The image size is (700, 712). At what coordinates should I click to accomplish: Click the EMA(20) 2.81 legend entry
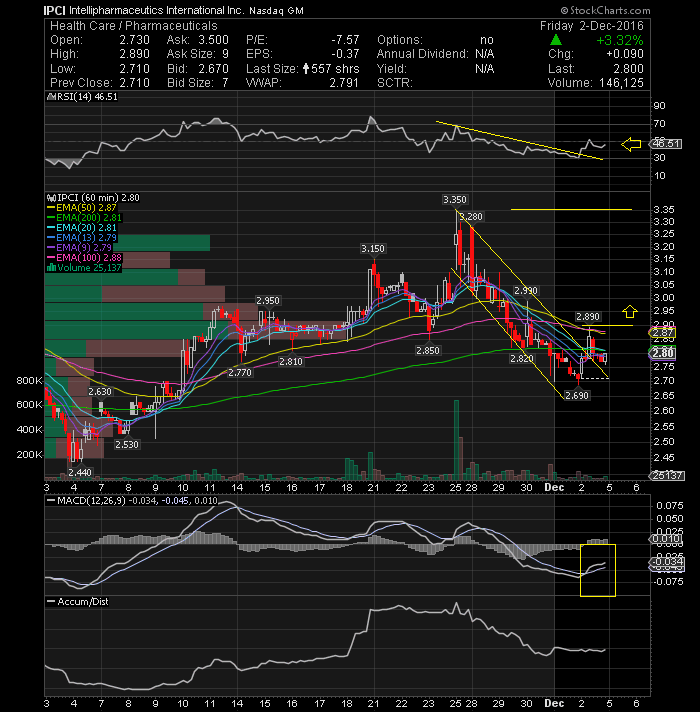[82, 228]
